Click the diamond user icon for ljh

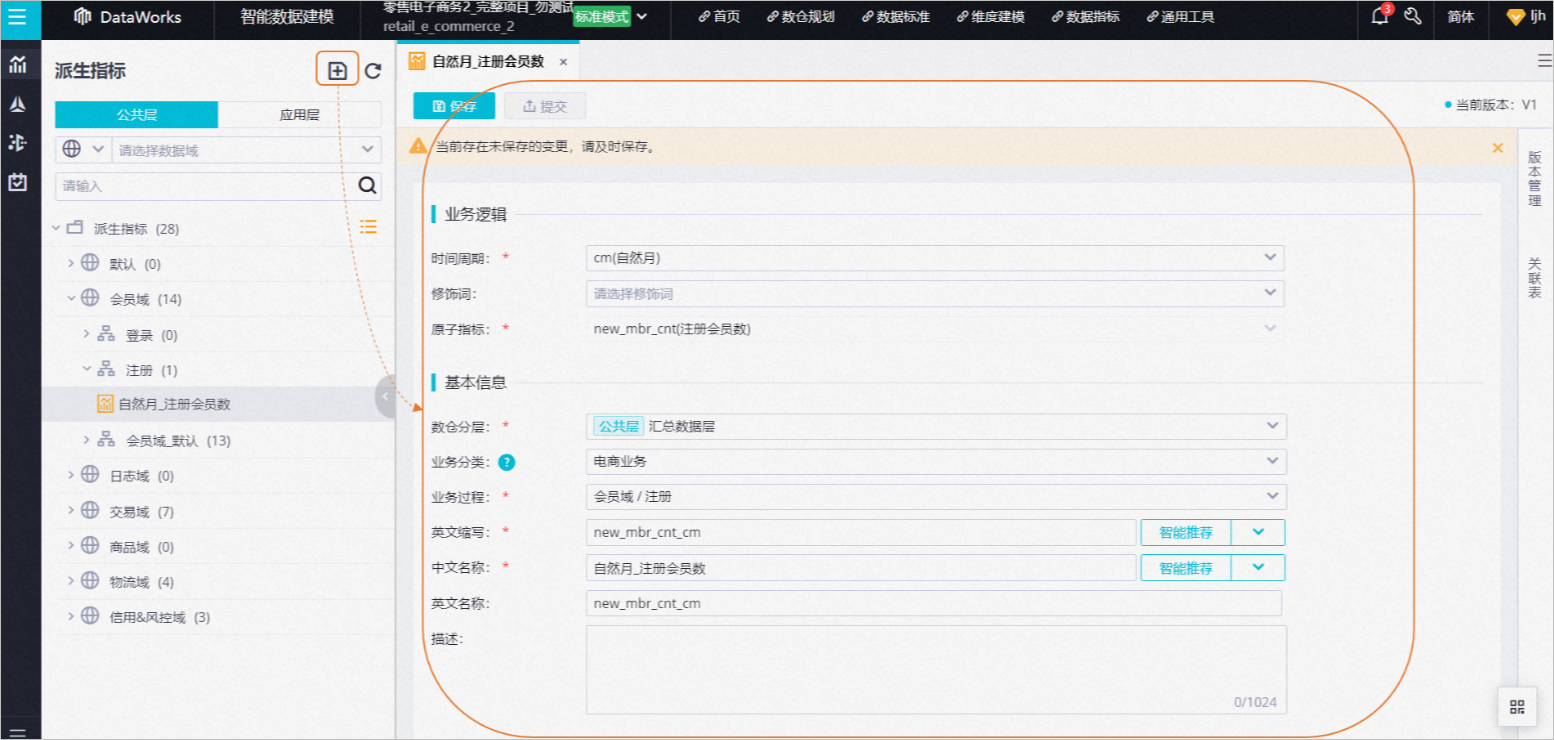[x=1515, y=17]
